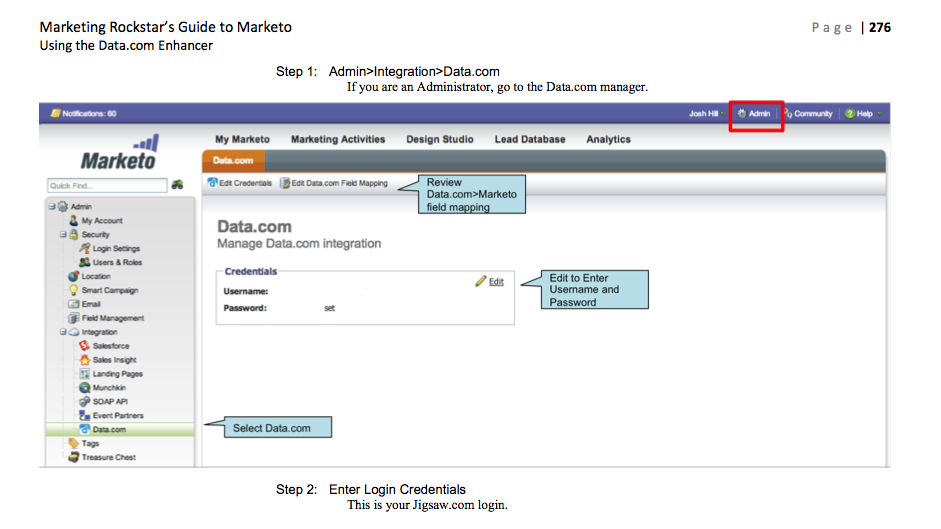Open the Admin menu in top bar
This screenshot has height=529, width=941.
tap(754, 113)
